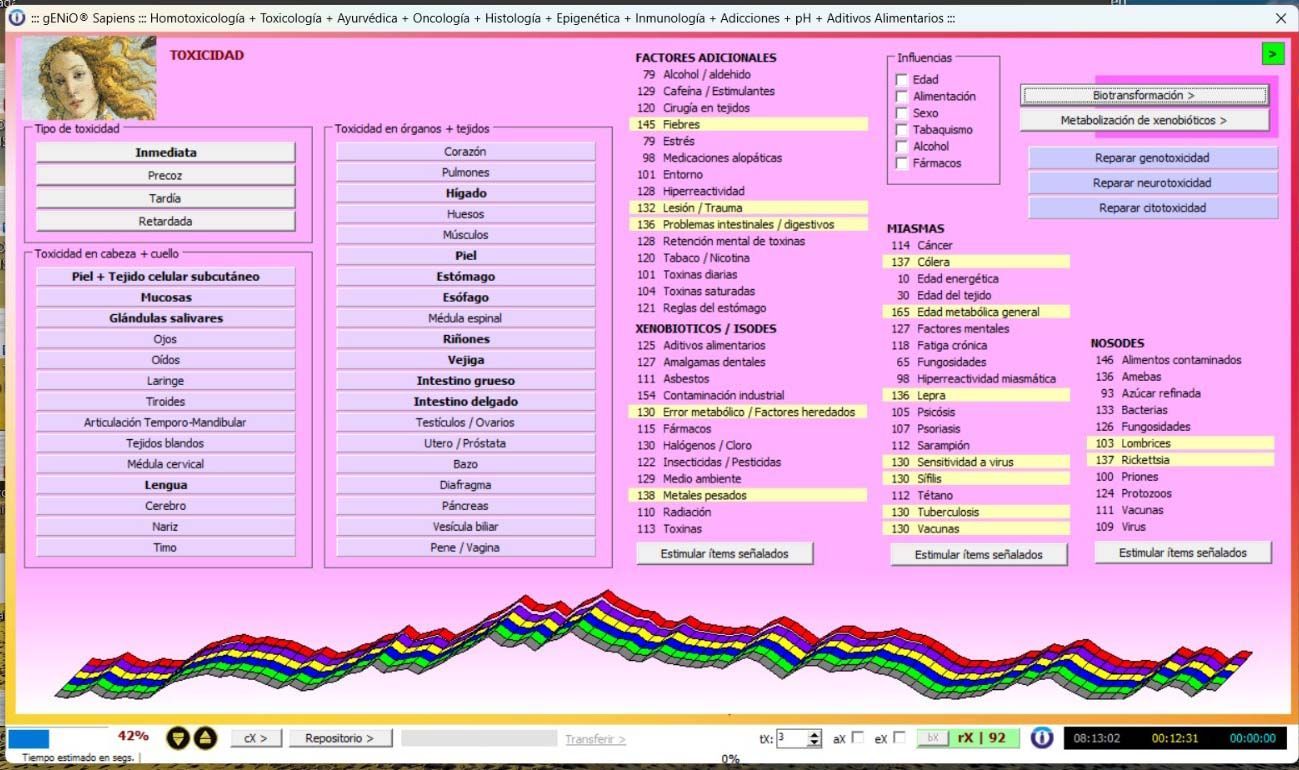Screen dimensions: 1299x770
Task: Click the blue info icon near timers
Action: pos(1042,738)
